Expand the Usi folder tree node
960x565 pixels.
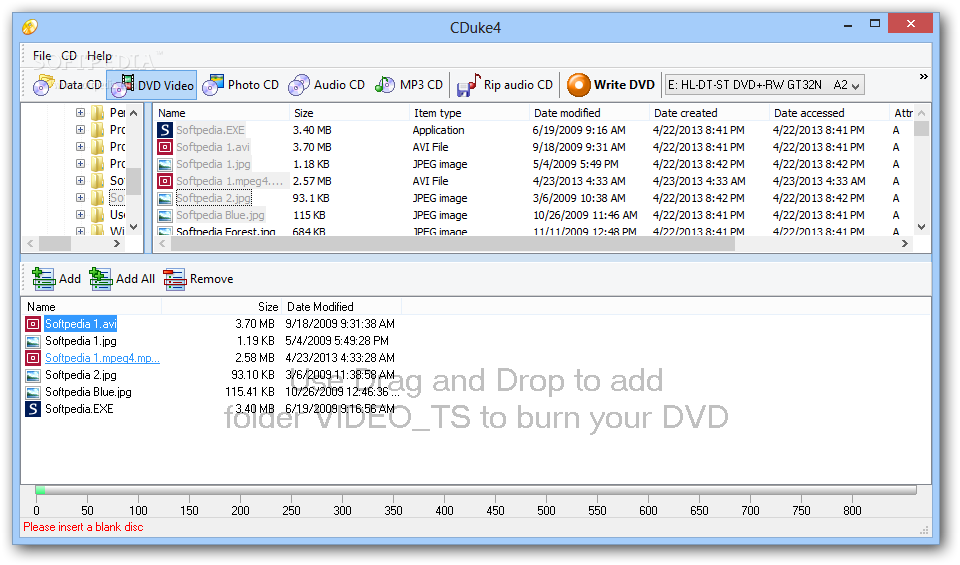coord(80,215)
